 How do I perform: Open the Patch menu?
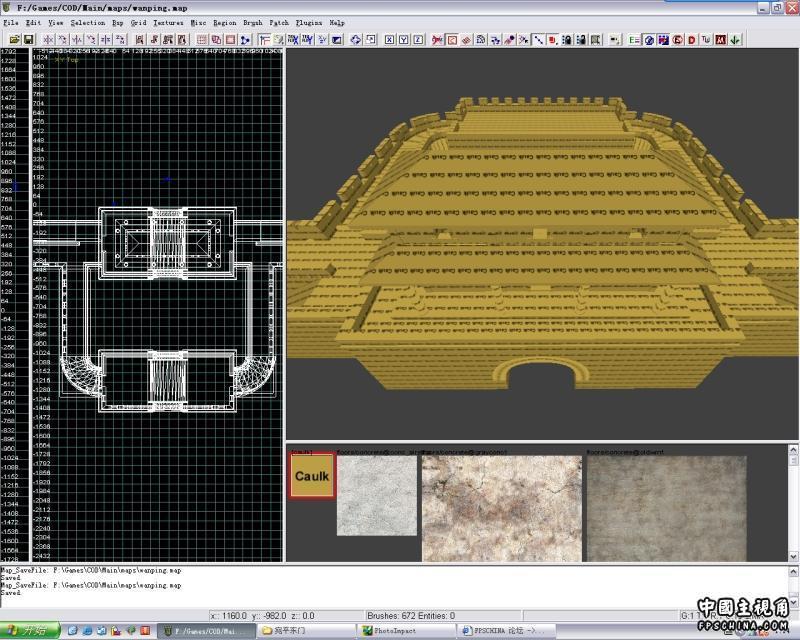pyautogui.click(x=279, y=23)
